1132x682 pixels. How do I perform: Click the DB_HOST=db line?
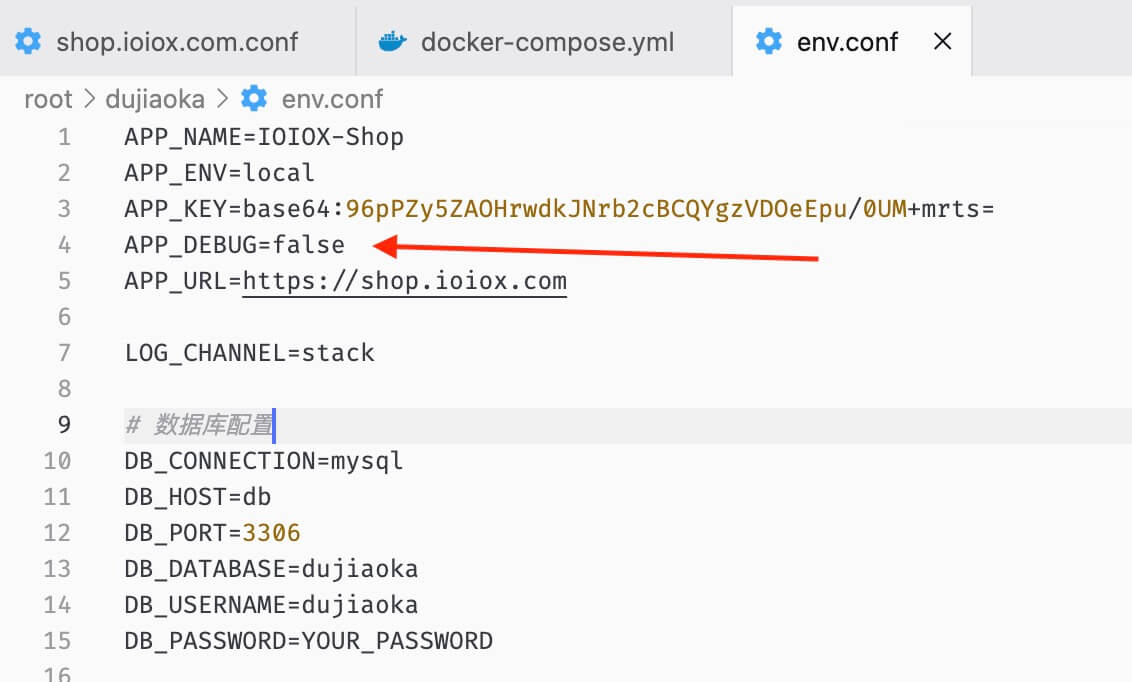pos(198,497)
